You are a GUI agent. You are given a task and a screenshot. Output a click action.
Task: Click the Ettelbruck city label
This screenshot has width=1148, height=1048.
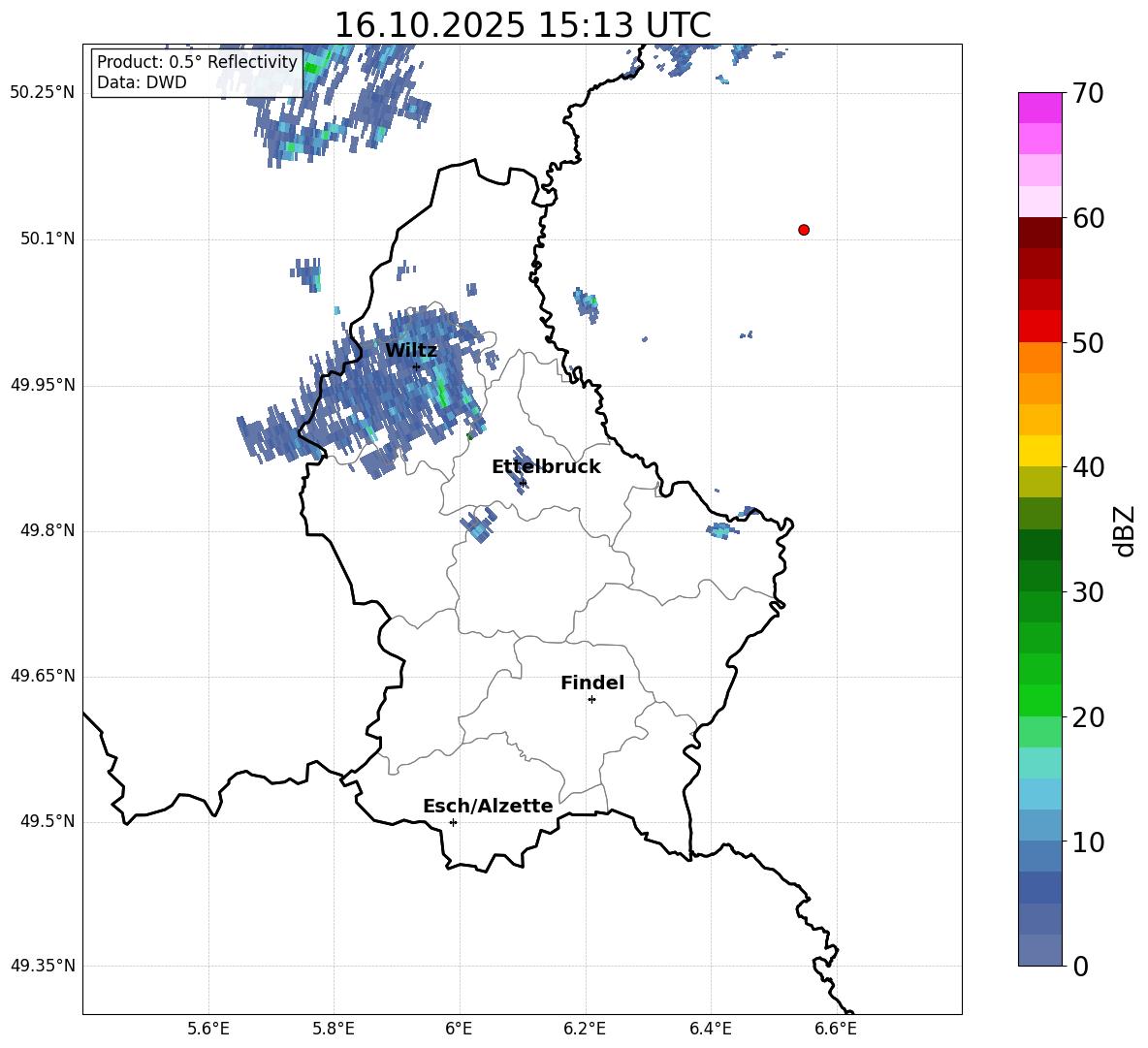(x=546, y=467)
